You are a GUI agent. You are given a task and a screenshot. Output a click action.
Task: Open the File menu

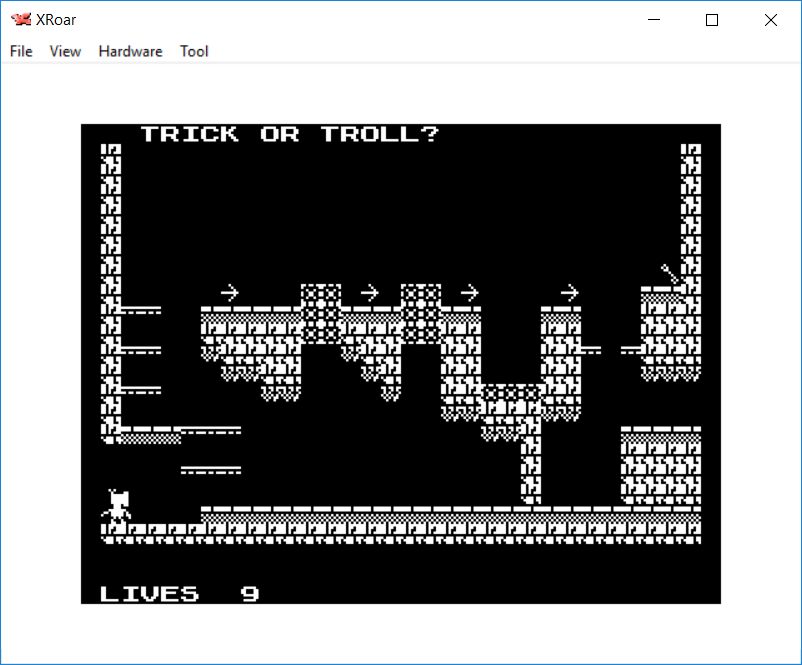point(21,51)
